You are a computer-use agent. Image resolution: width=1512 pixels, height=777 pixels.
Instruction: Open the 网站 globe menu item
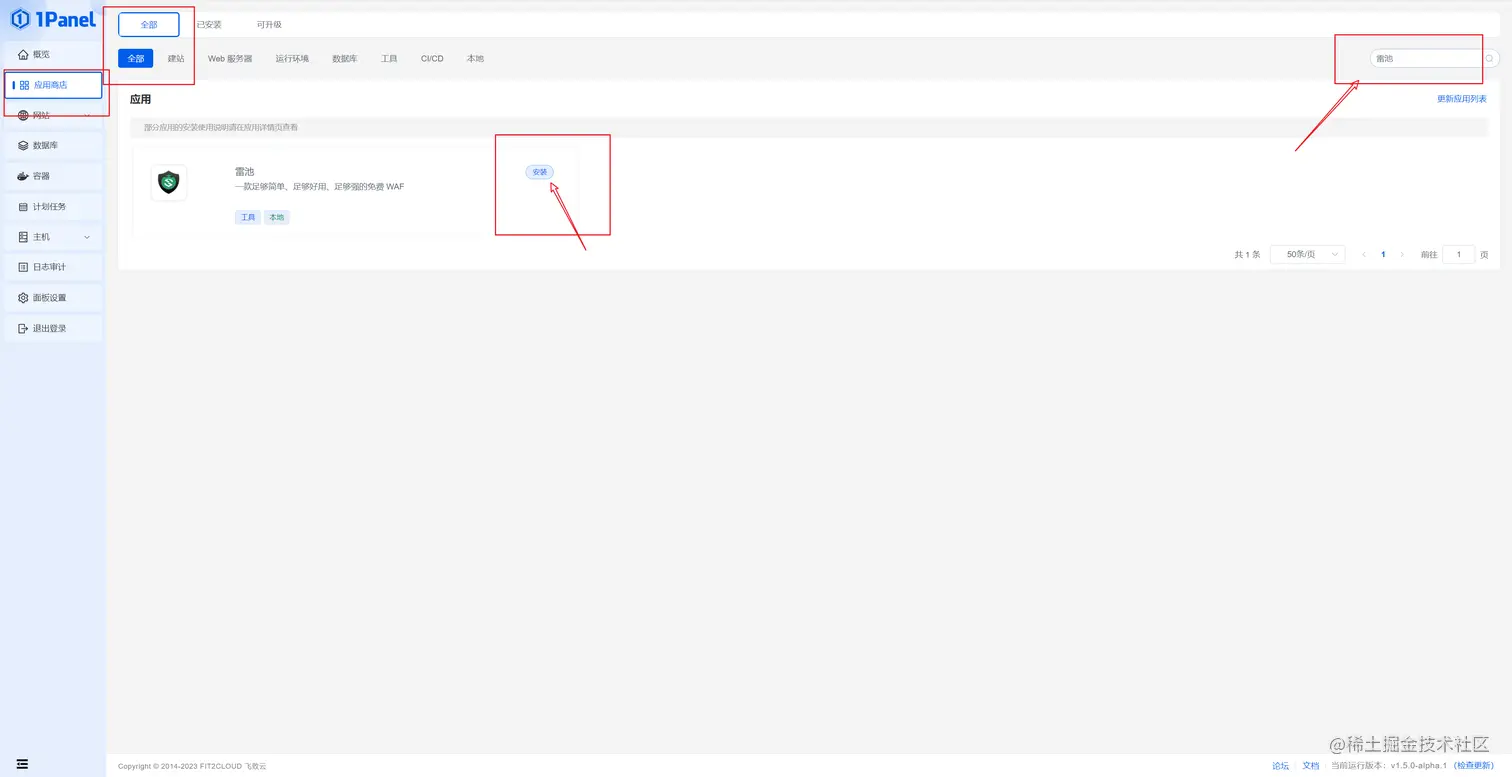coord(24,116)
